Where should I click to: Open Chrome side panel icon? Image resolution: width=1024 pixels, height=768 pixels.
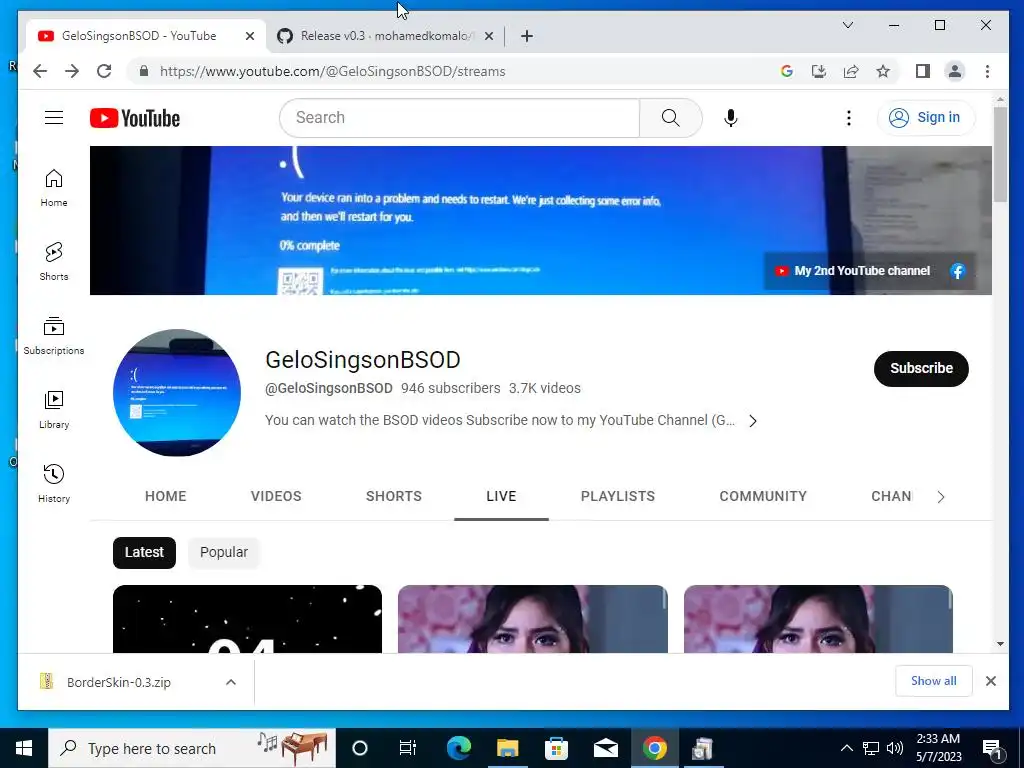[x=922, y=71]
